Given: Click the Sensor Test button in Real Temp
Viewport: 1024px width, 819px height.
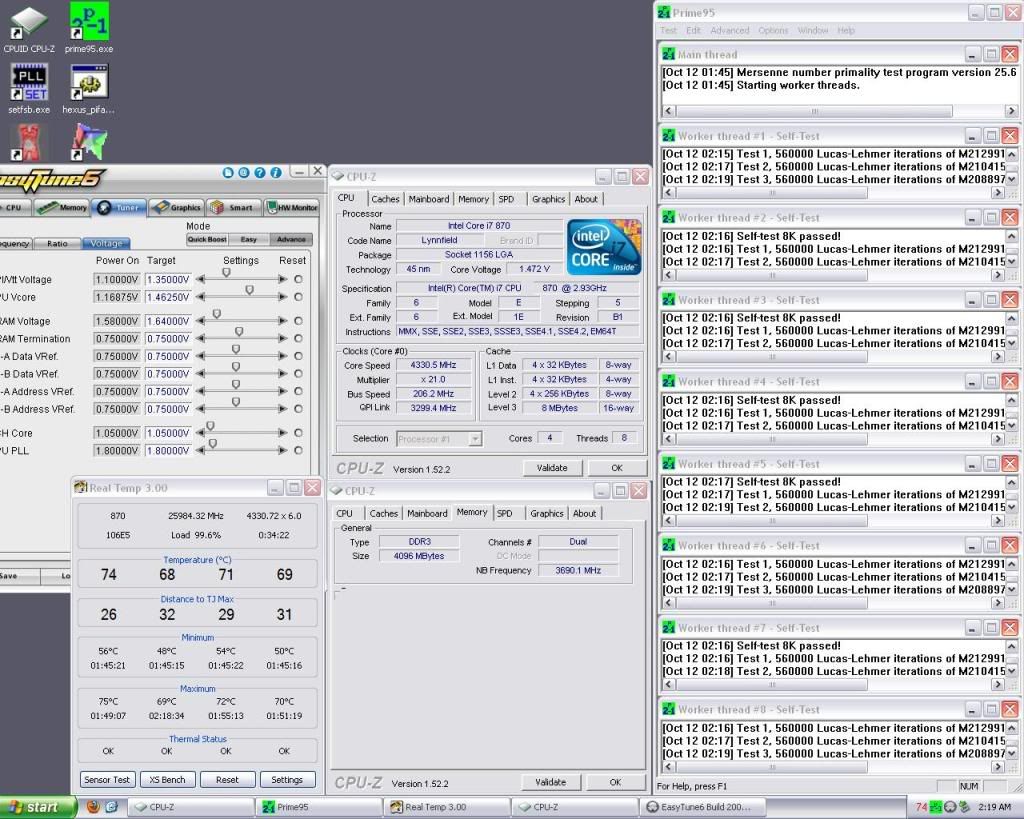Looking at the screenshot, I should pos(107,779).
